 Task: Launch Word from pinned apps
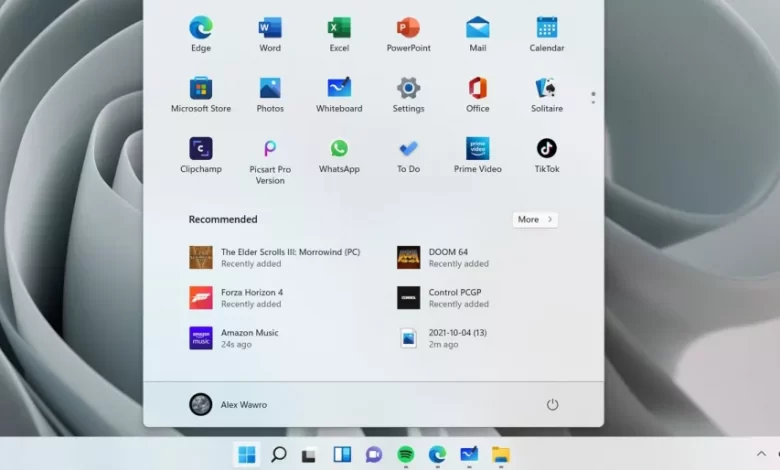click(270, 34)
